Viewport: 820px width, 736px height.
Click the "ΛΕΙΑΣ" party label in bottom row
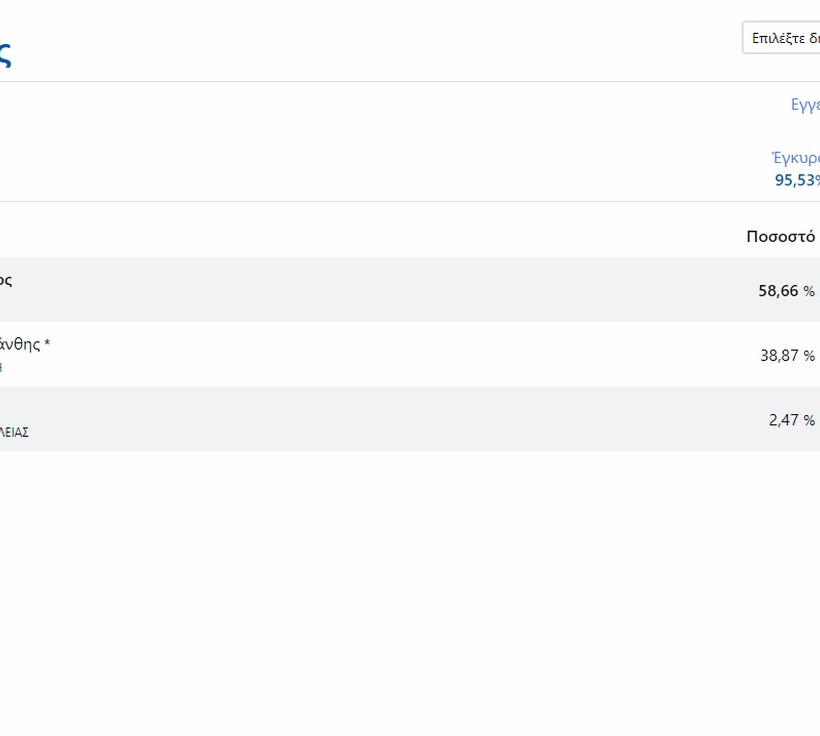point(14,432)
